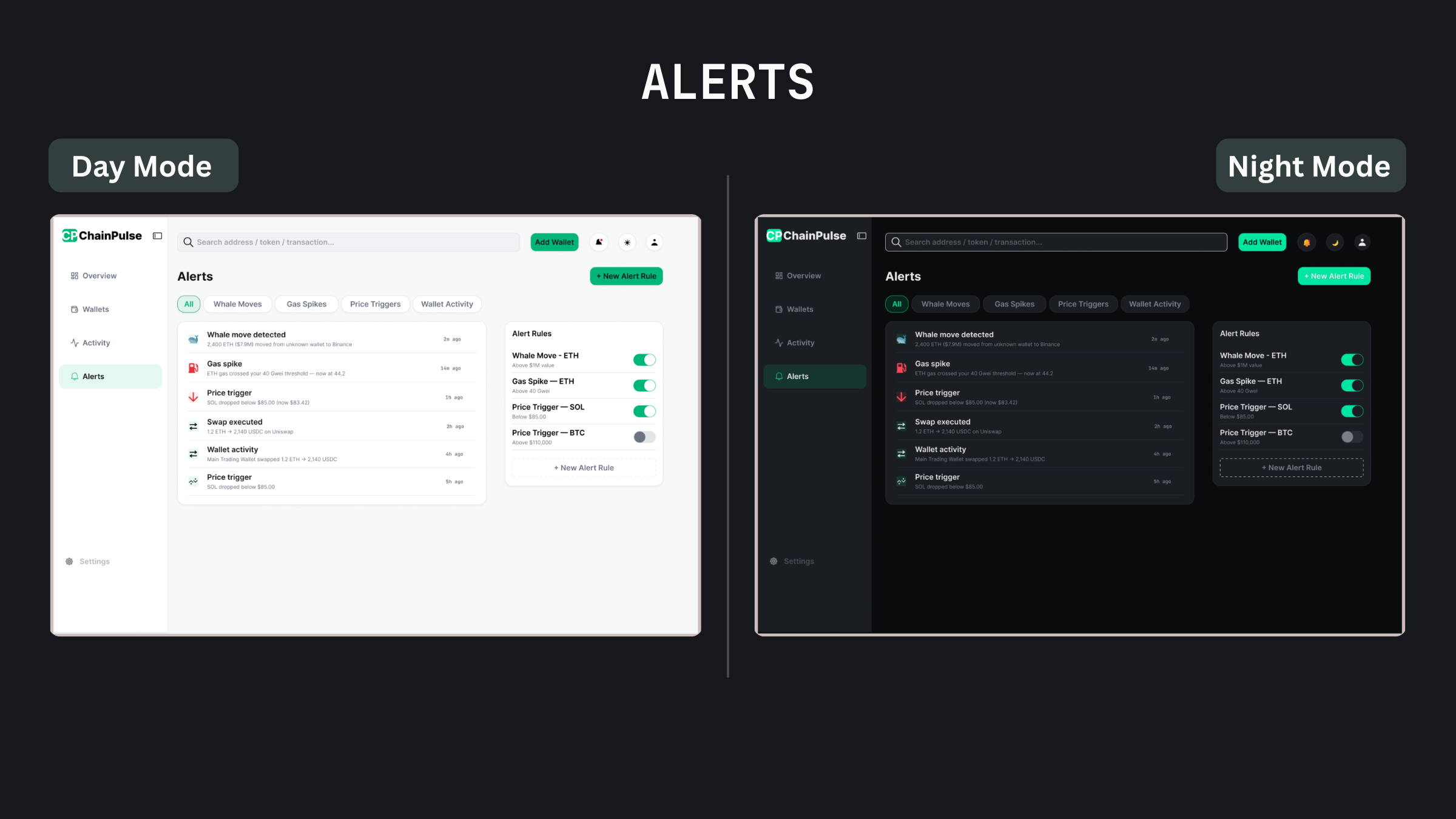Open Wallet activity alert in Day Mode
Viewport: 1456px width, 819px height.
pyautogui.click(x=332, y=454)
